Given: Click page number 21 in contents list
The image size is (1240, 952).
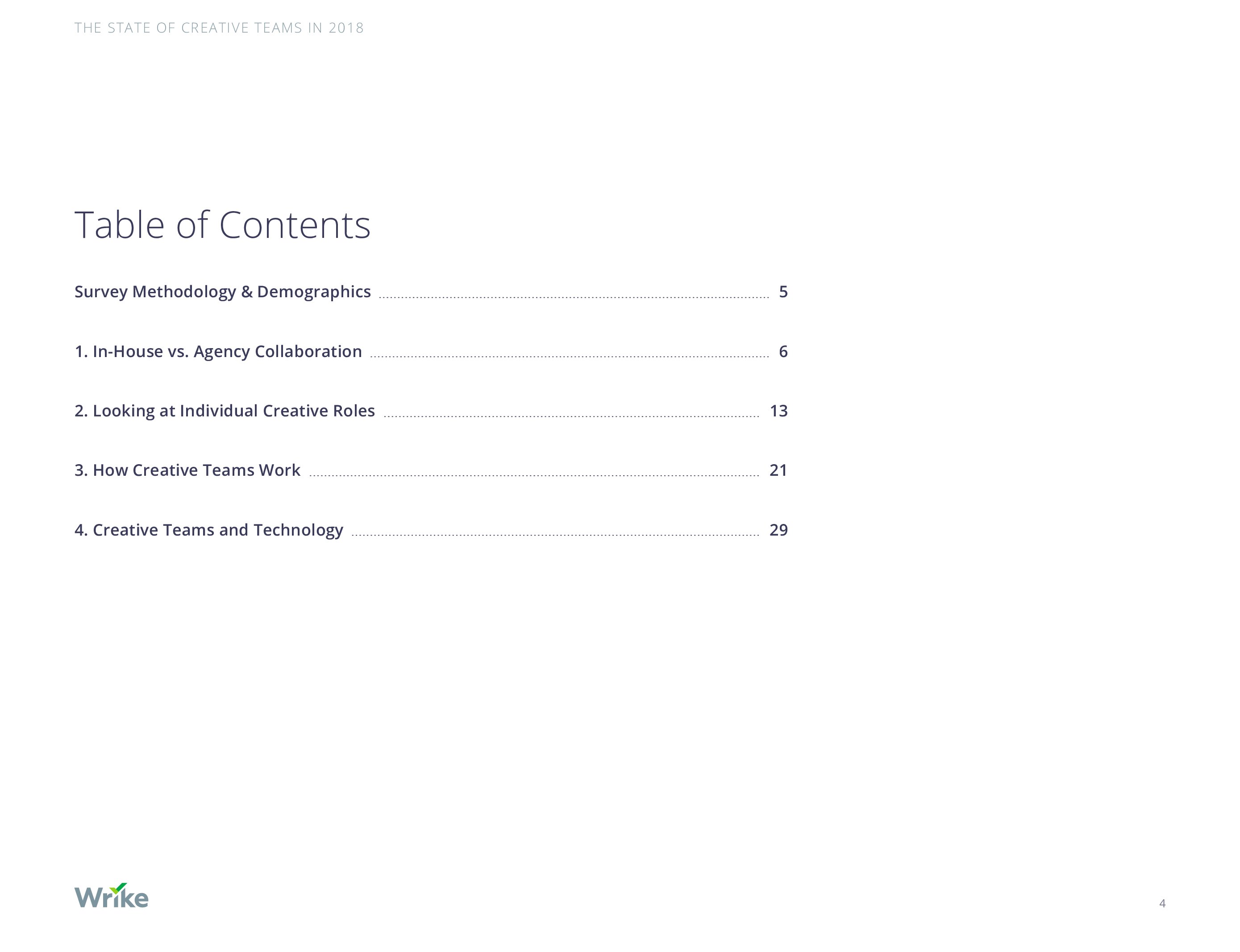Looking at the screenshot, I should point(779,470).
